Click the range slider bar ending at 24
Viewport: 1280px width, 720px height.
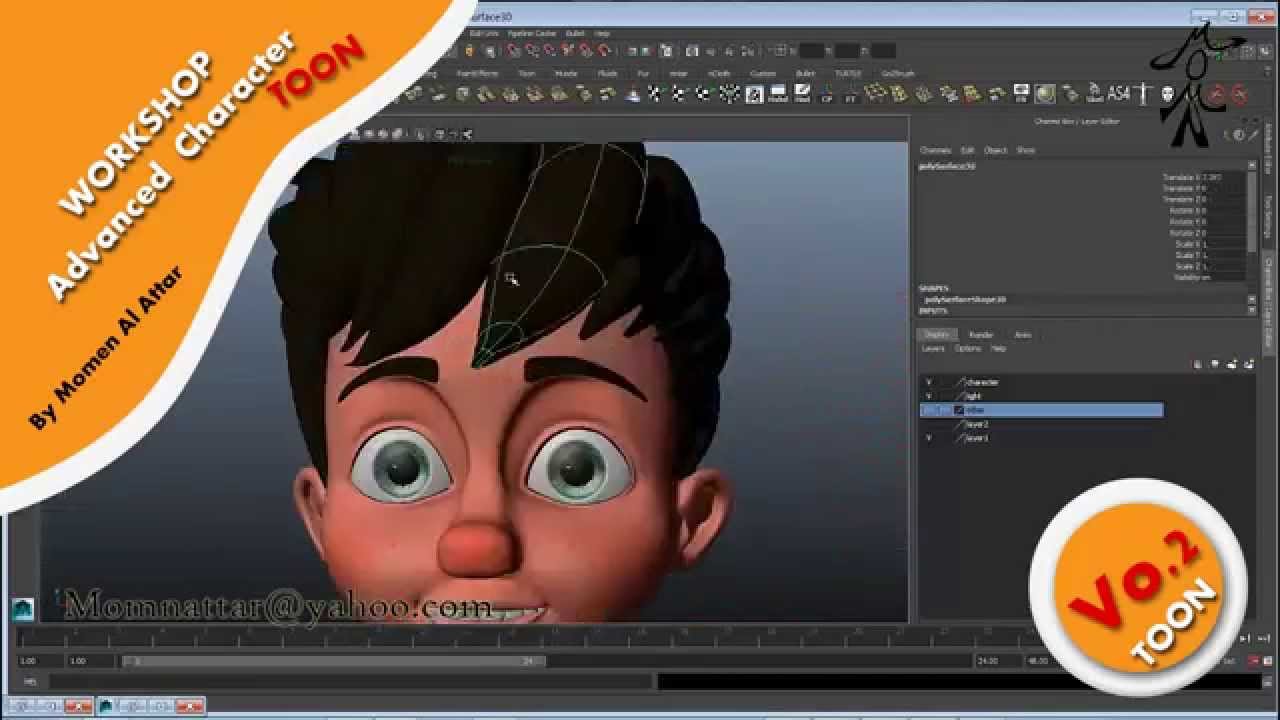click(334, 661)
